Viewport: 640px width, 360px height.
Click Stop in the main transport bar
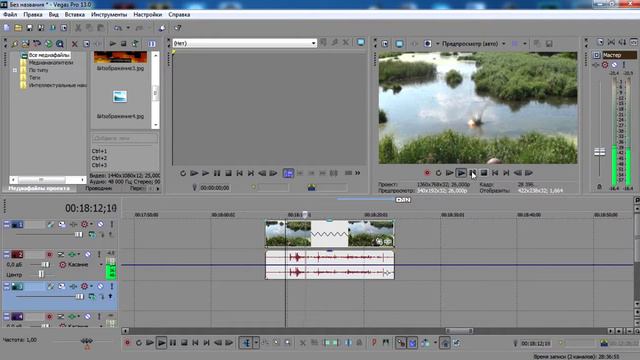pyautogui.click(x=184, y=343)
